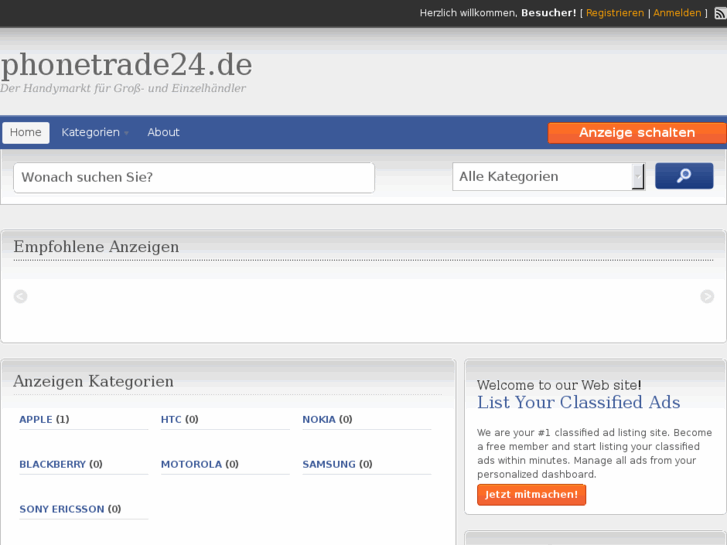
Task: Open the SONY ERICSSON category
Action: click(62, 509)
